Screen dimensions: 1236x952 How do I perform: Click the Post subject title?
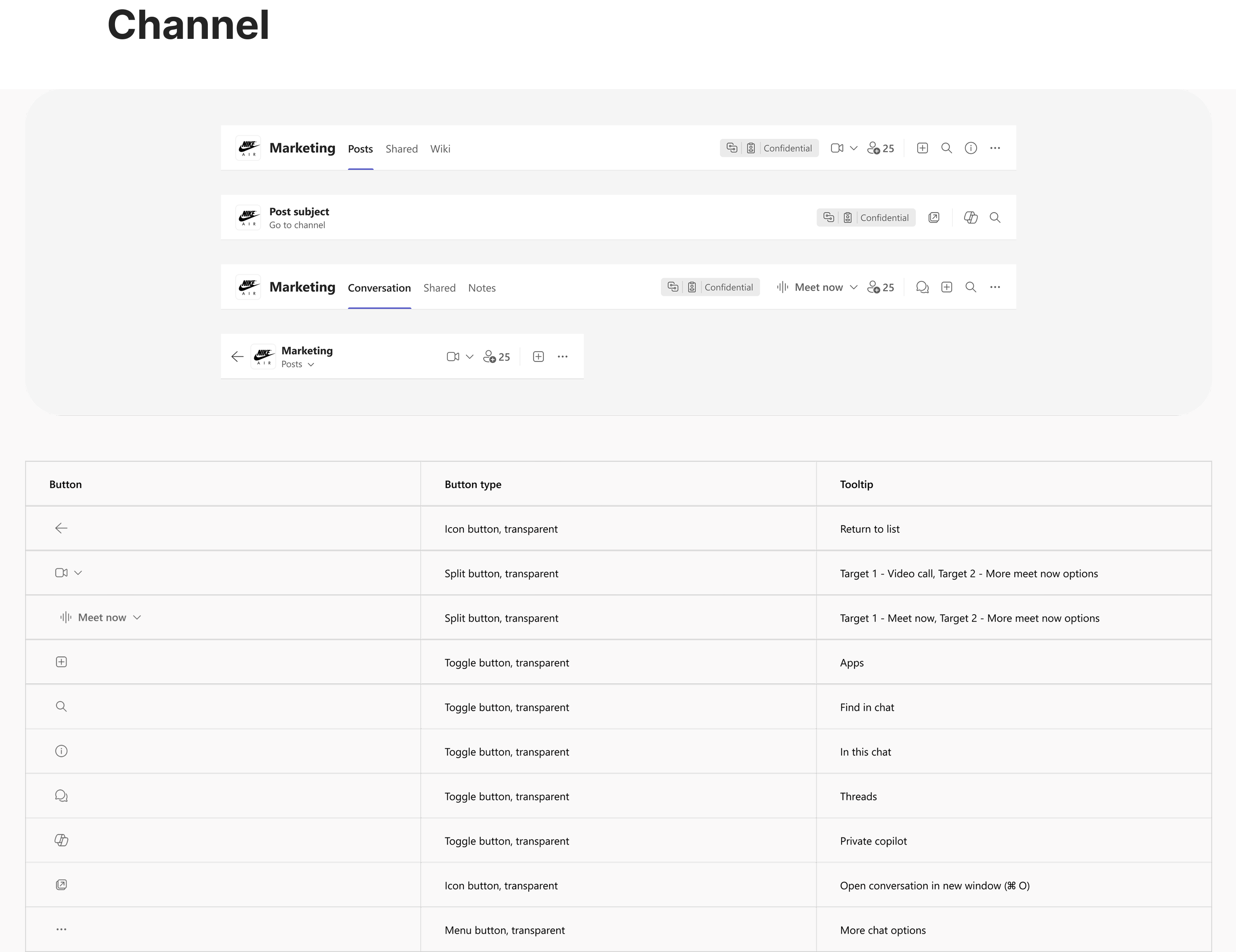tap(299, 212)
